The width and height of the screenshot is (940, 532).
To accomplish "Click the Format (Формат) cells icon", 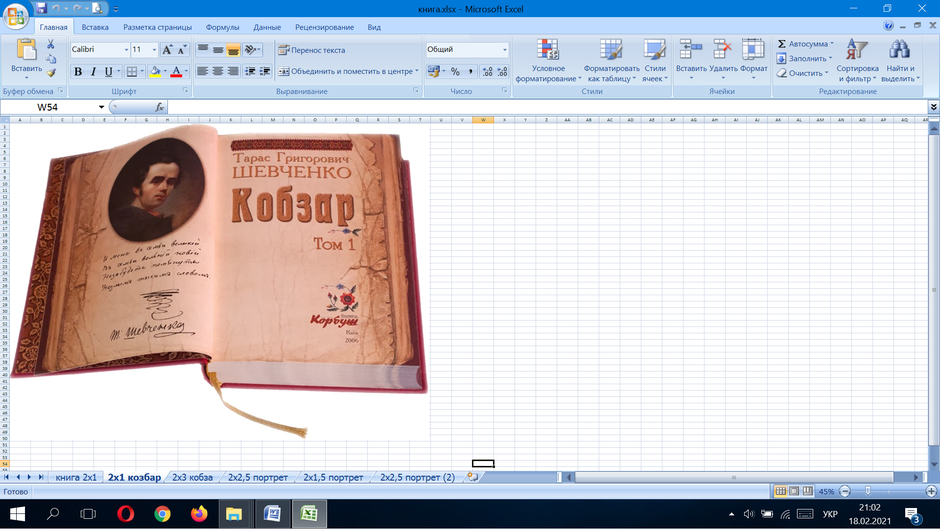I will point(753,50).
